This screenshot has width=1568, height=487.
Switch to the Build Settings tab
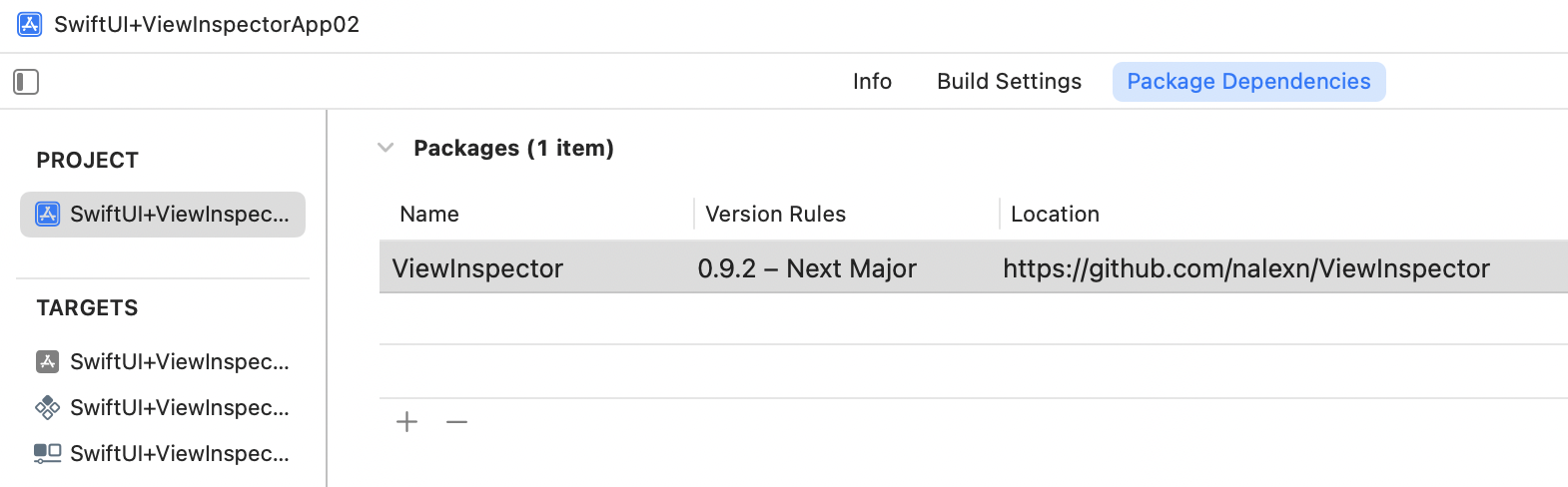point(1009,82)
